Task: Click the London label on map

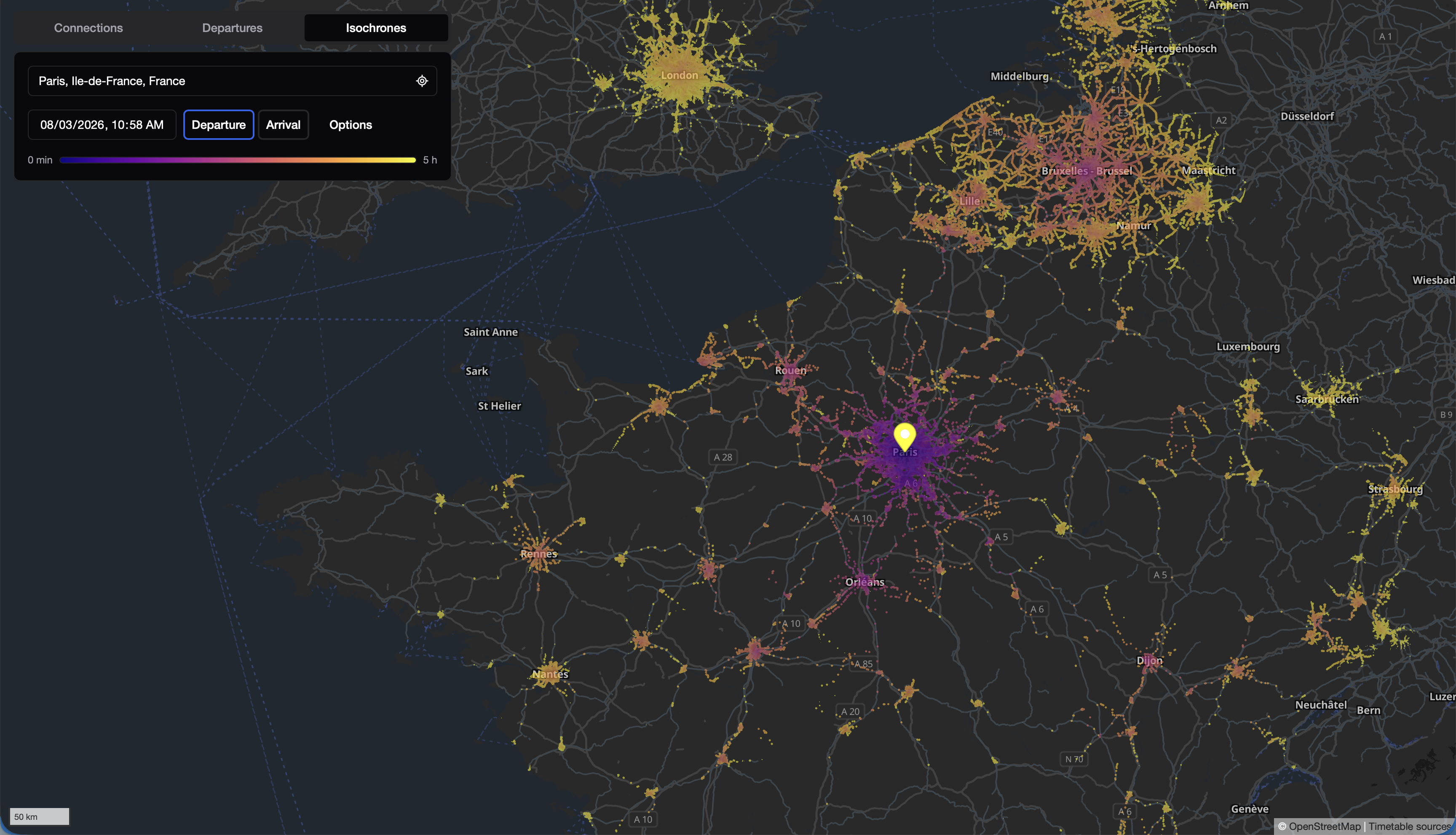Action: click(680, 75)
